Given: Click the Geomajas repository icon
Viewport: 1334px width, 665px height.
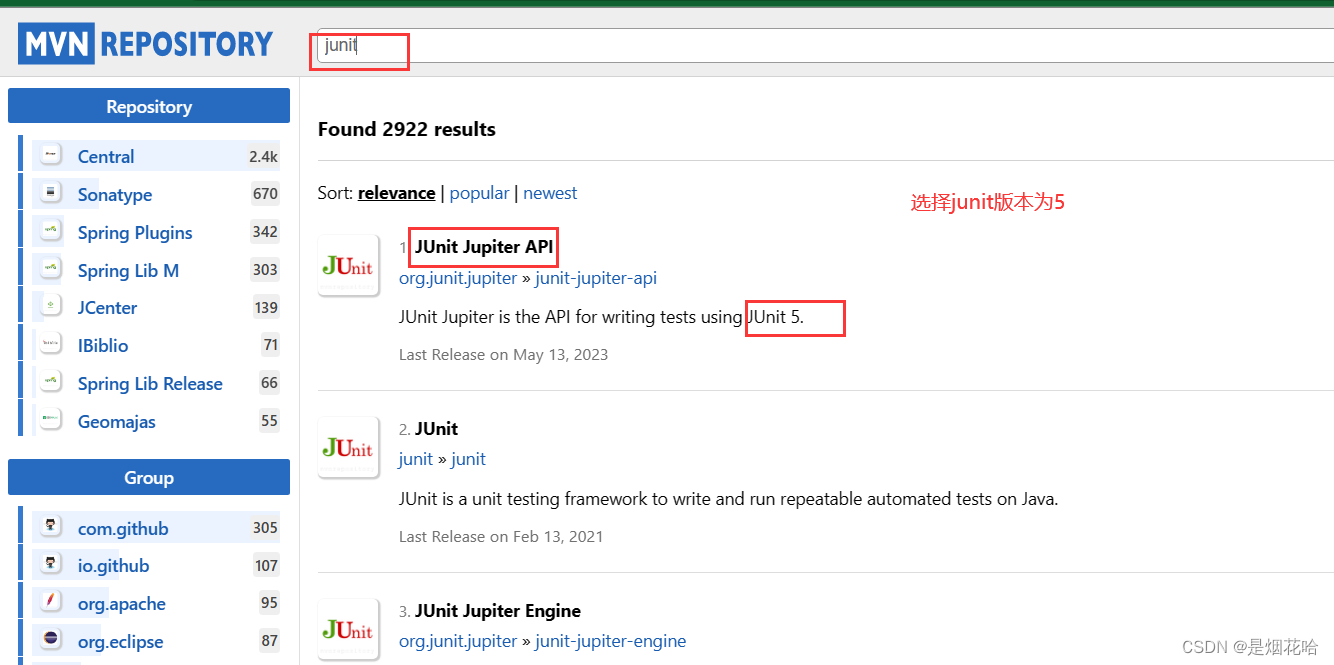Looking at the screenshot, I should tap(51, 421).
